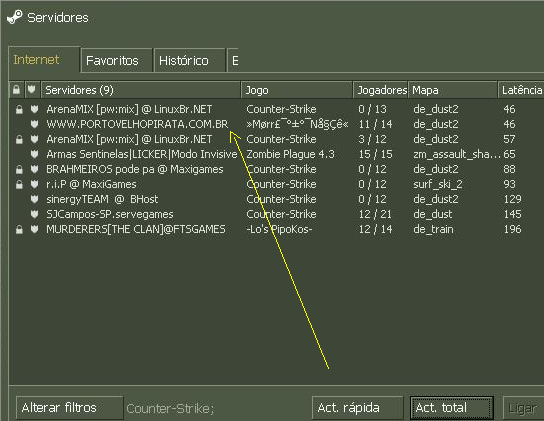Screen dimensions: 544x421
Task: Click the Steam logo icon beside Servidores
Action: [x=14, y=17]
